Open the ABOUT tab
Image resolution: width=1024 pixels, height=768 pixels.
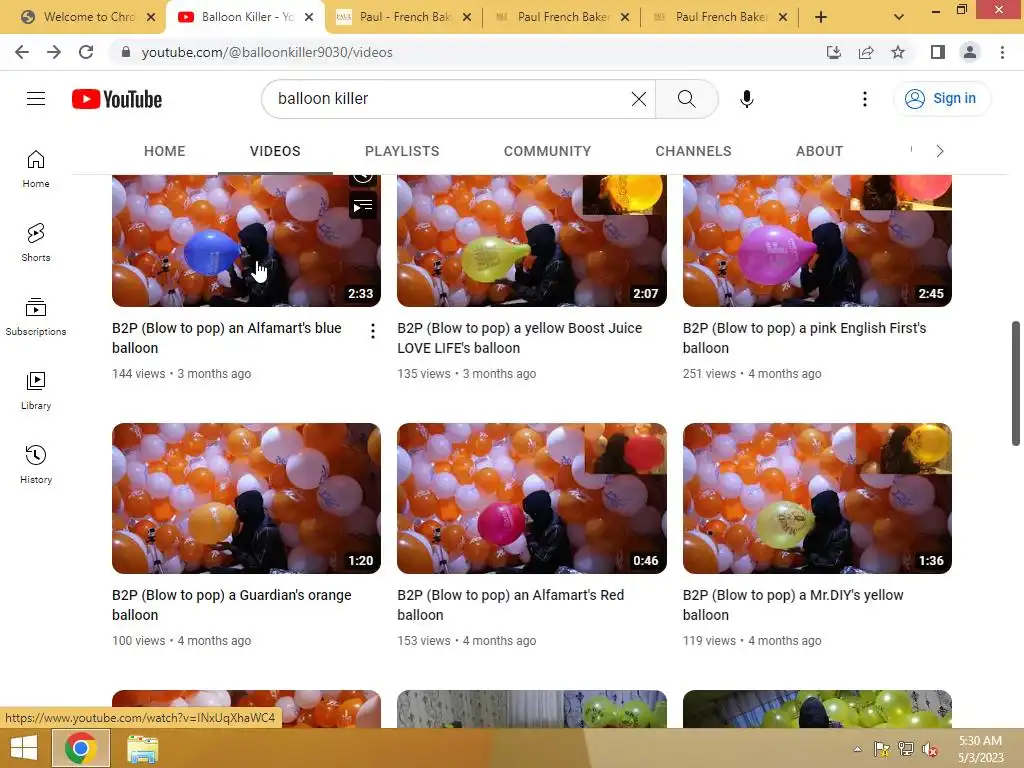click(820, 151)
